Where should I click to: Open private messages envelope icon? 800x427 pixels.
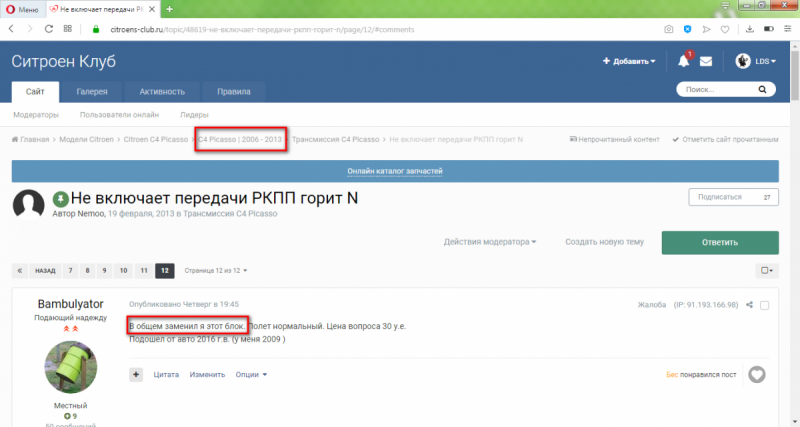pyautogui.click(x=706, y=61)
